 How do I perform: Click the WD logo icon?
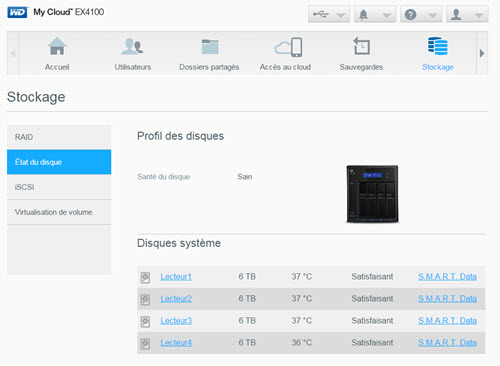click(x=17, y=12)
